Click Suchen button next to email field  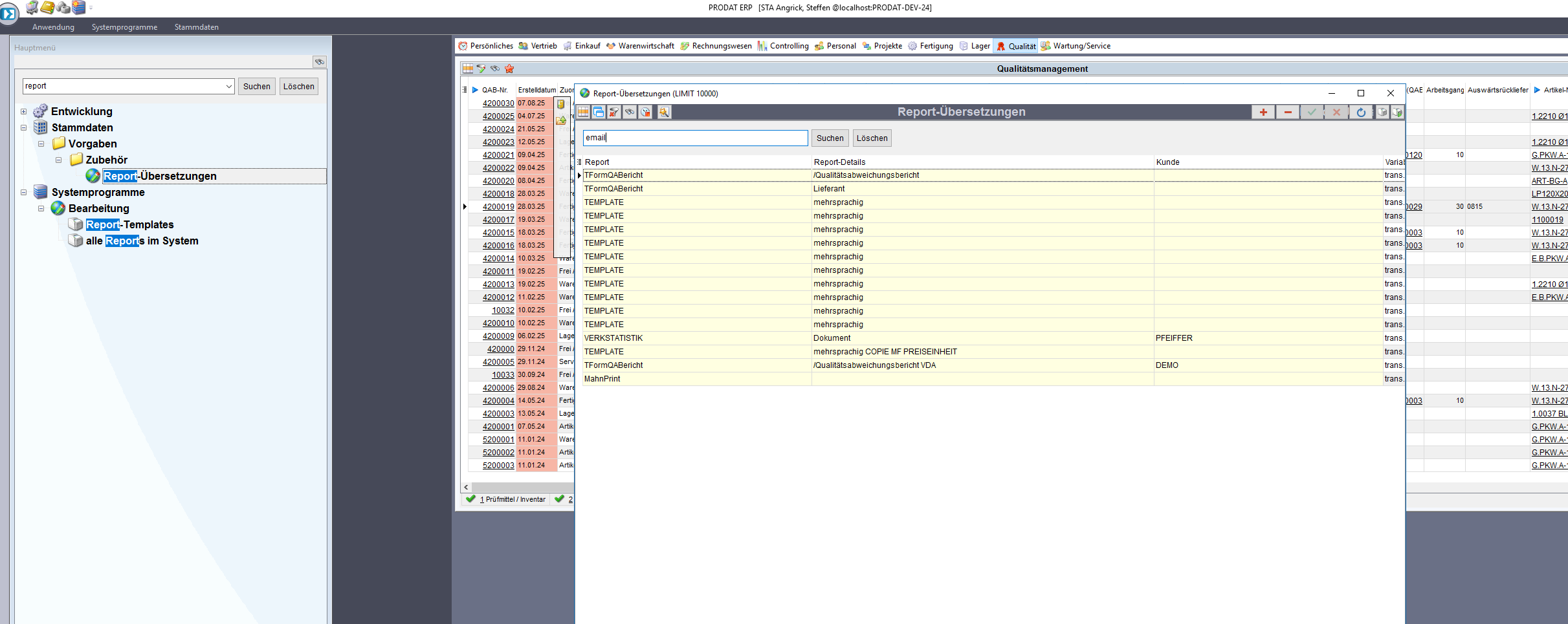[830, 138]
